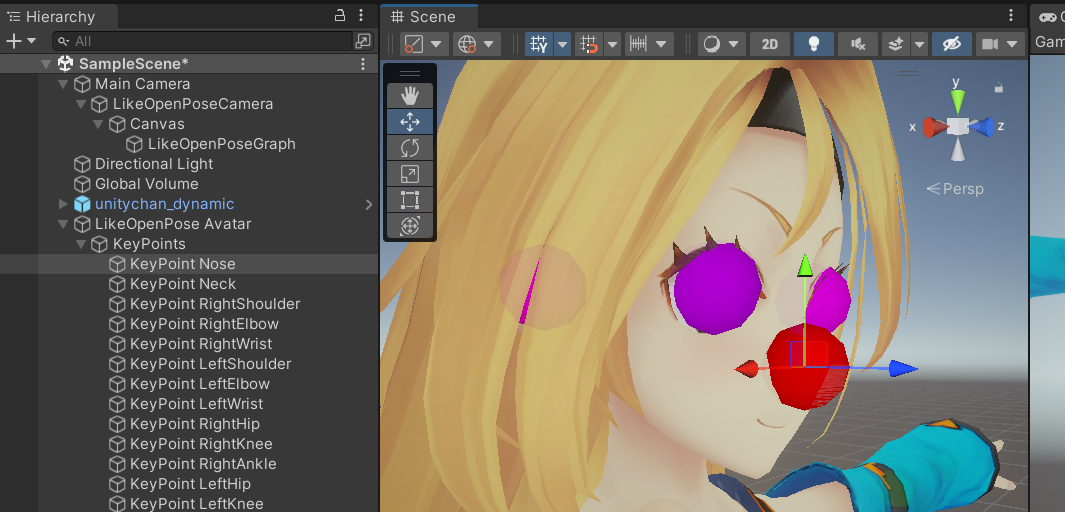Image resolution: width=1065 pixels, height=512 pixels.
Task: Open draw mode dropdown arrow
Action: (x=734, y=44)
